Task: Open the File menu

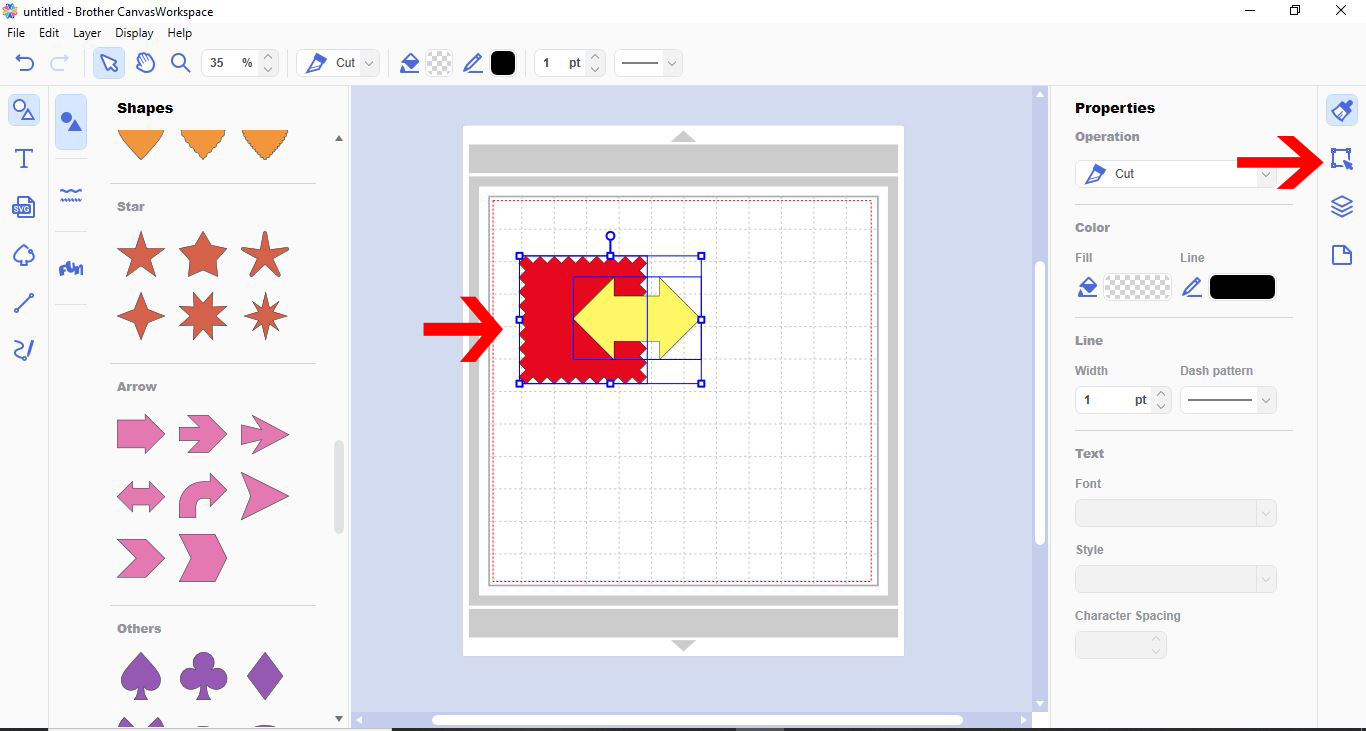Action: (15, 32)
